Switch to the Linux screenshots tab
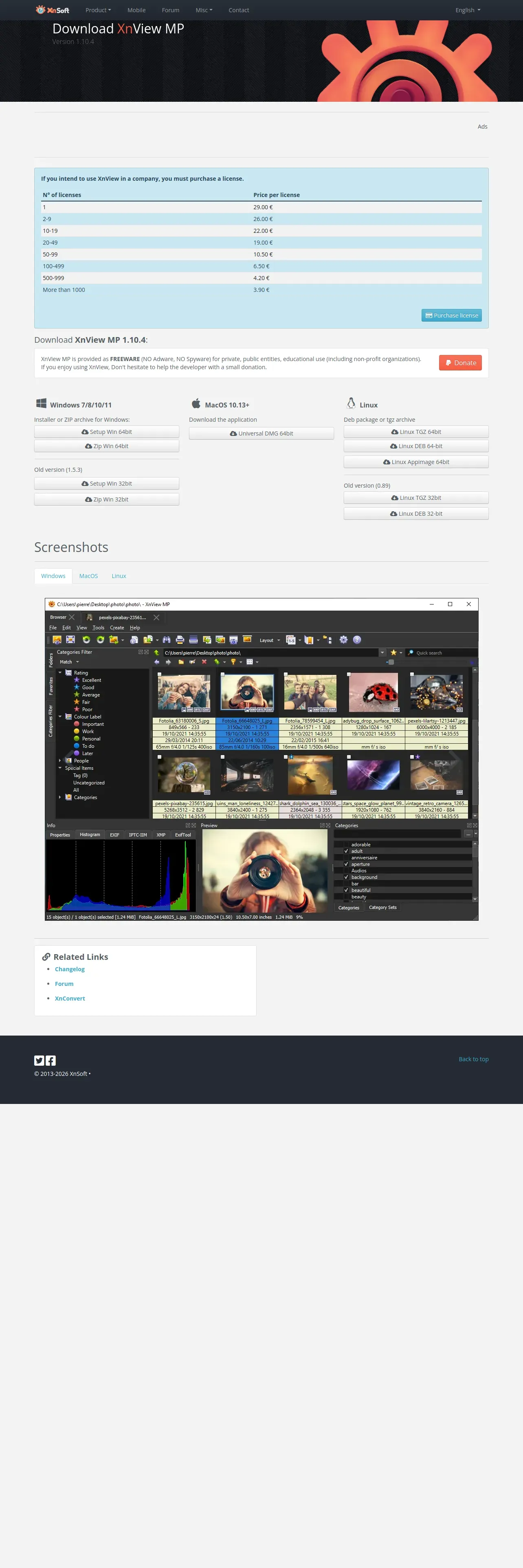 [x=119, y=576]
